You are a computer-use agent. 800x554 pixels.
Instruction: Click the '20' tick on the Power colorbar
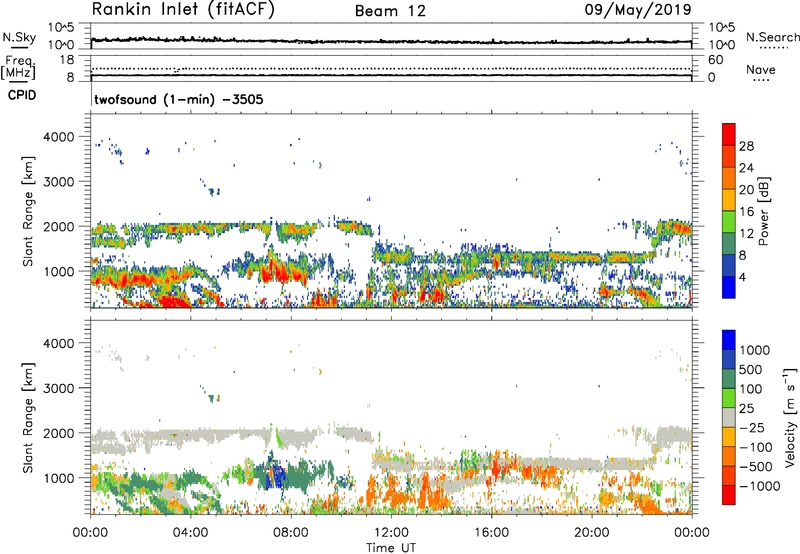[x=746, y=190]
